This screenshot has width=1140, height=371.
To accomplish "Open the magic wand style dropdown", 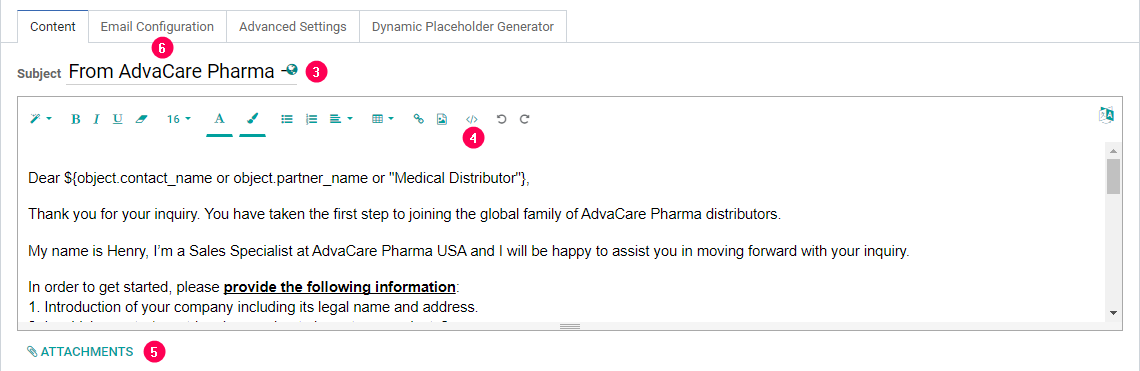I will coord(40,119).
